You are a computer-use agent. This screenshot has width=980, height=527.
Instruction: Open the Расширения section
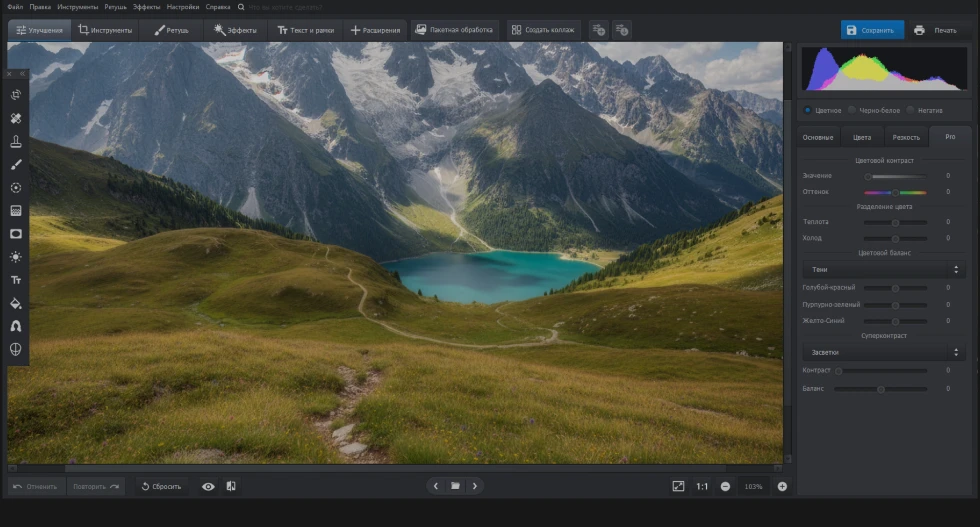pyautogui.click(x=375, y=30)
